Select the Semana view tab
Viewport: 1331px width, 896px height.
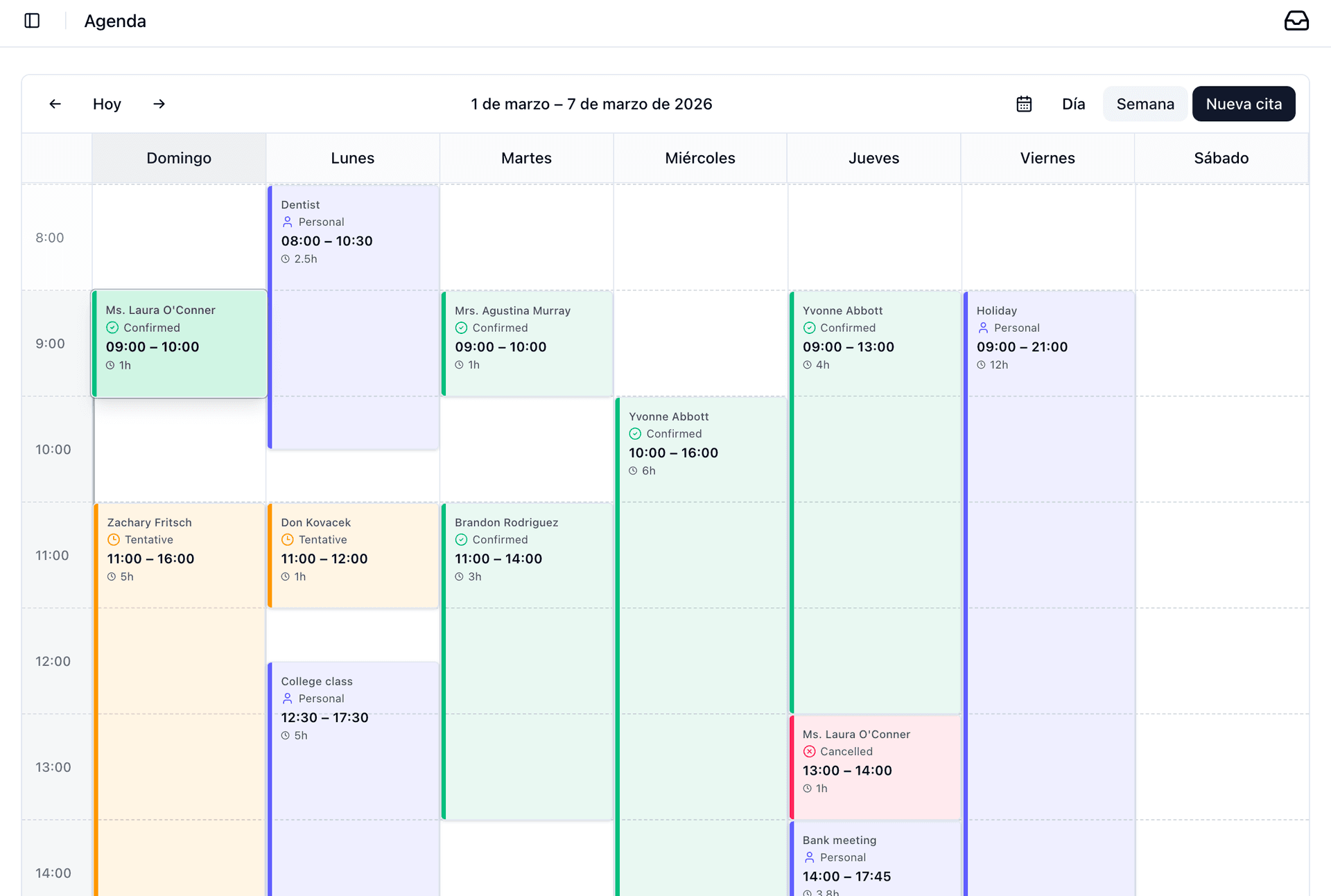click(x=1145, y=103)
